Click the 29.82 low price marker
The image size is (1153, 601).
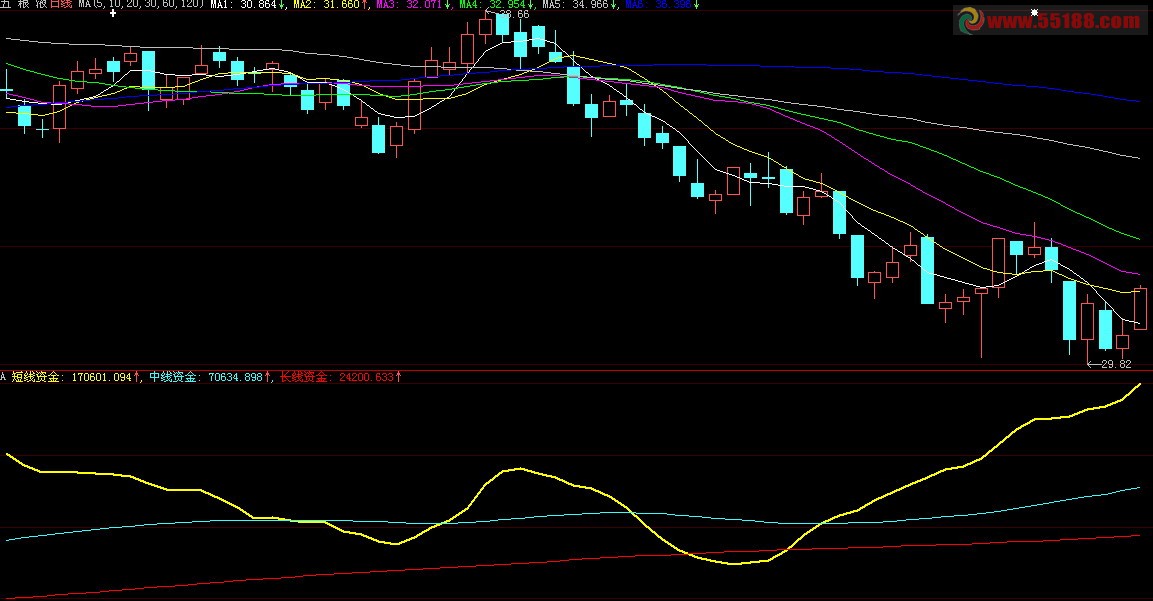1110,363
